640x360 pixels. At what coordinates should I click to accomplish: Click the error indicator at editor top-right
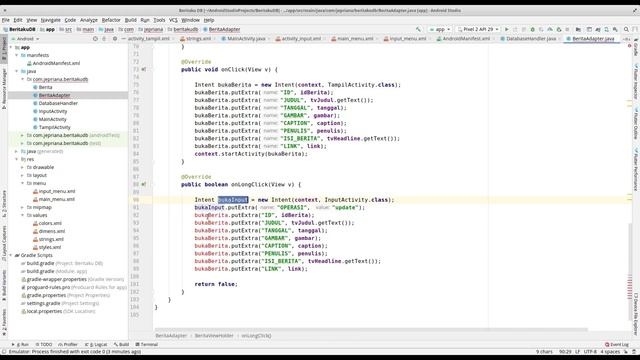629,46
